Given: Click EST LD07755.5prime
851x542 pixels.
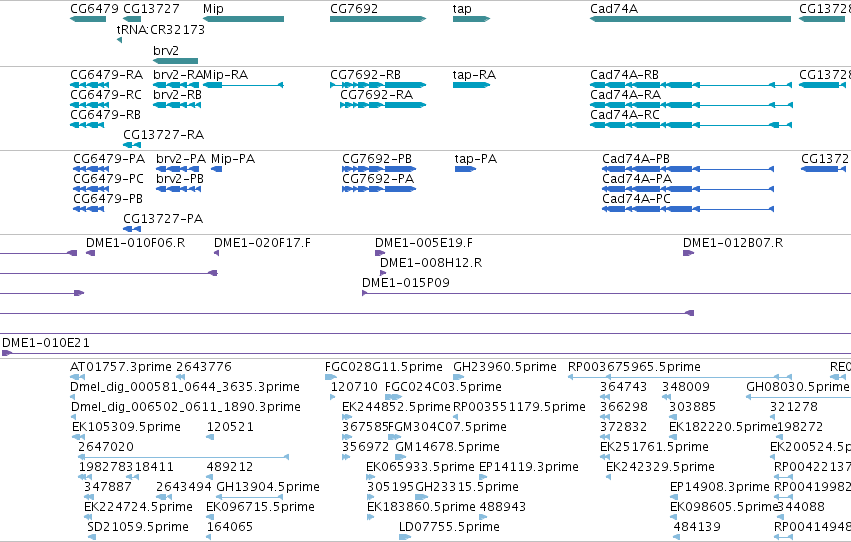Looking at the screenshot, I should [x=449, y=527].
